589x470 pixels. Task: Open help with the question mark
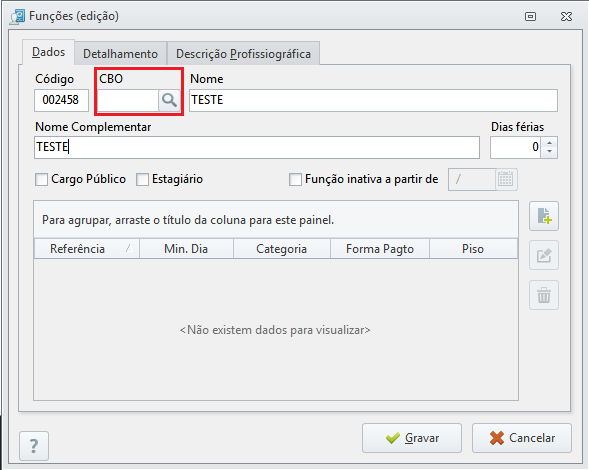34,446
